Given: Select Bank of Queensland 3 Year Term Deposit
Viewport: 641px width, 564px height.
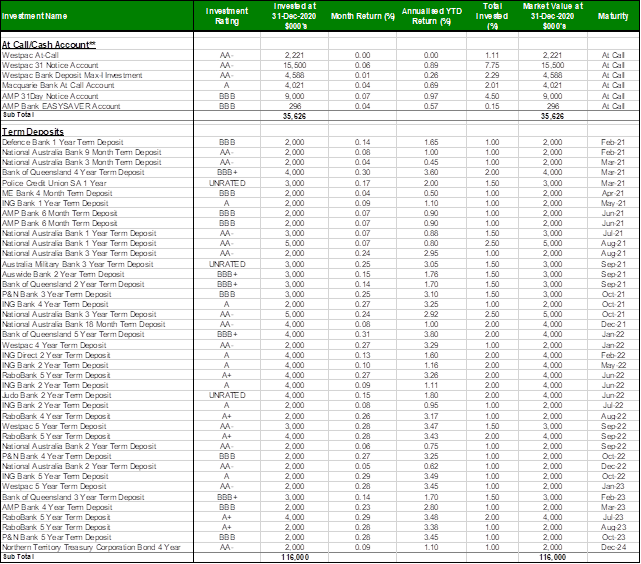Looking at the screenshot, I should coord(73,497).
